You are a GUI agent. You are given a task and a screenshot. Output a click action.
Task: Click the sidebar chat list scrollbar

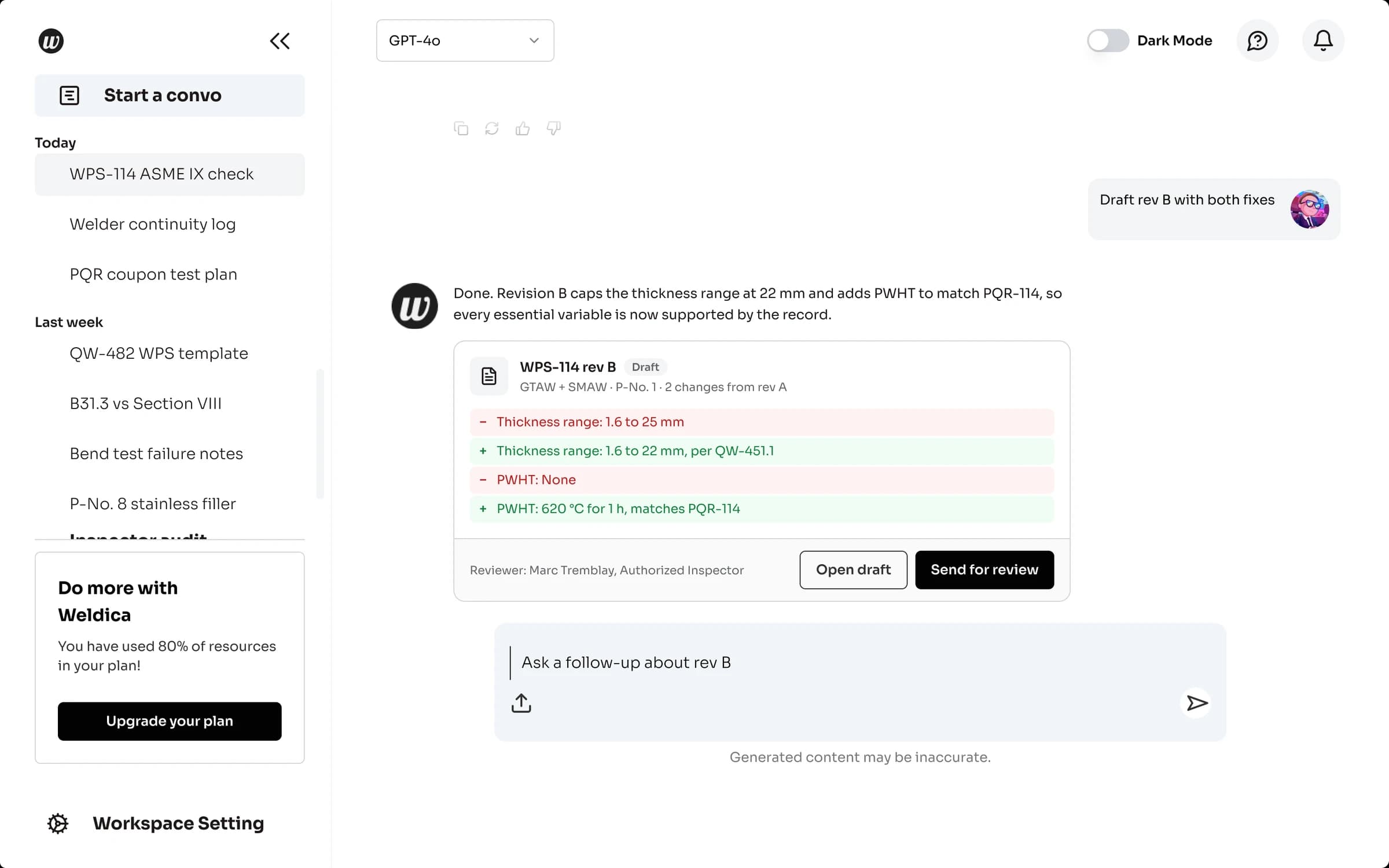(x=320, y=434)
